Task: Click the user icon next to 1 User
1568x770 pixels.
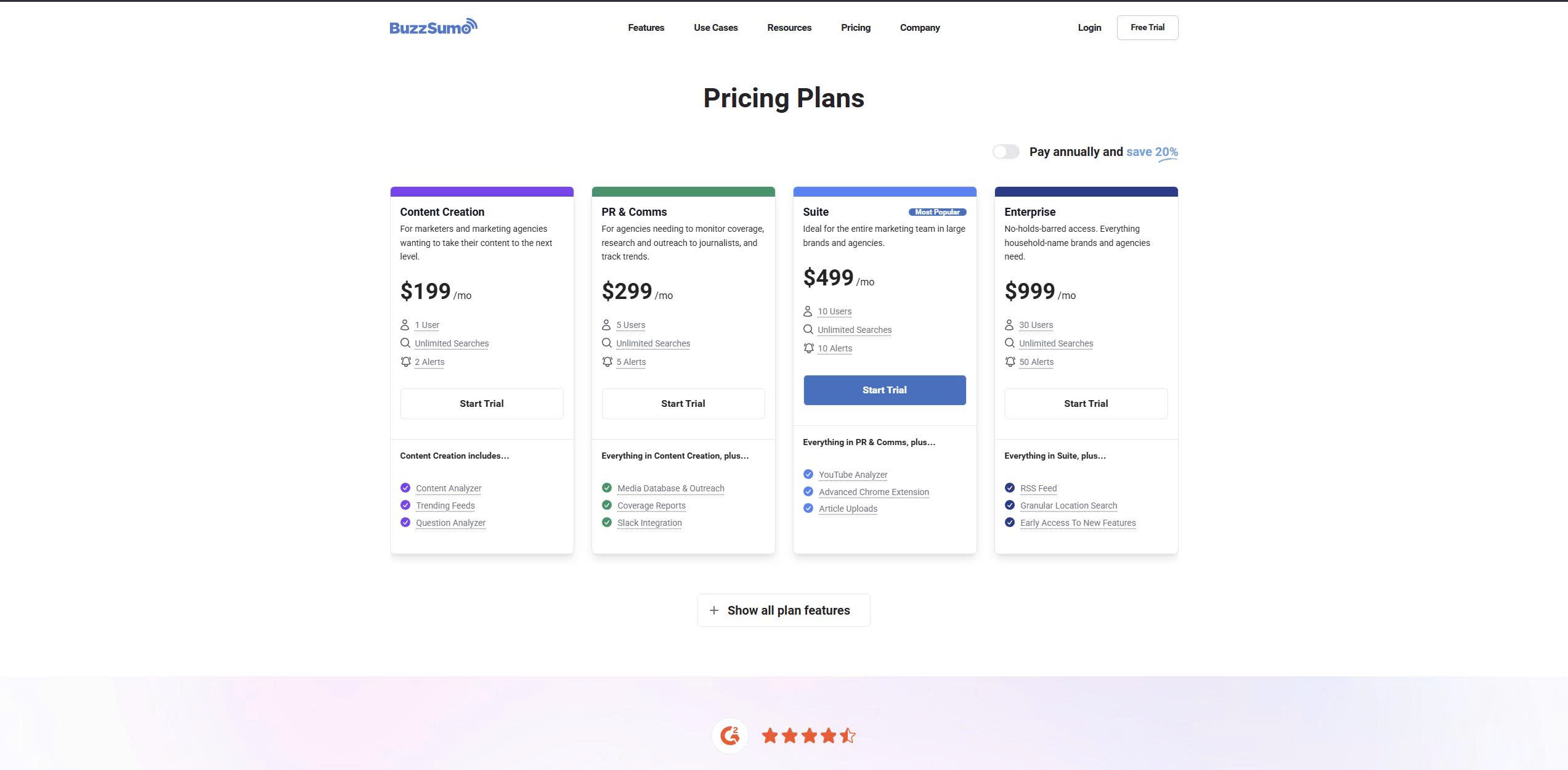Action: [405, 325]
